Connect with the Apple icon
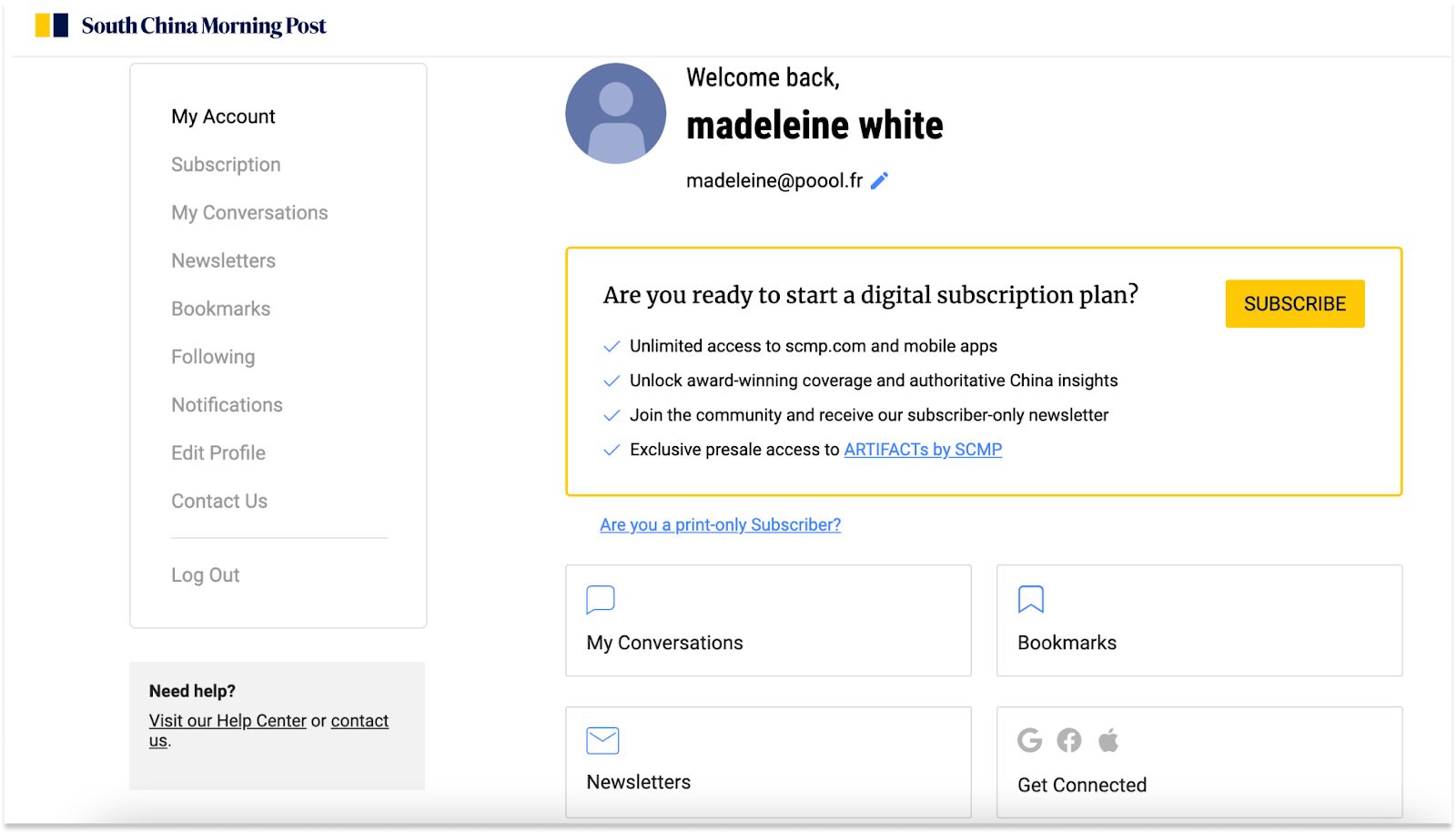 click(x=1108, y=740)
